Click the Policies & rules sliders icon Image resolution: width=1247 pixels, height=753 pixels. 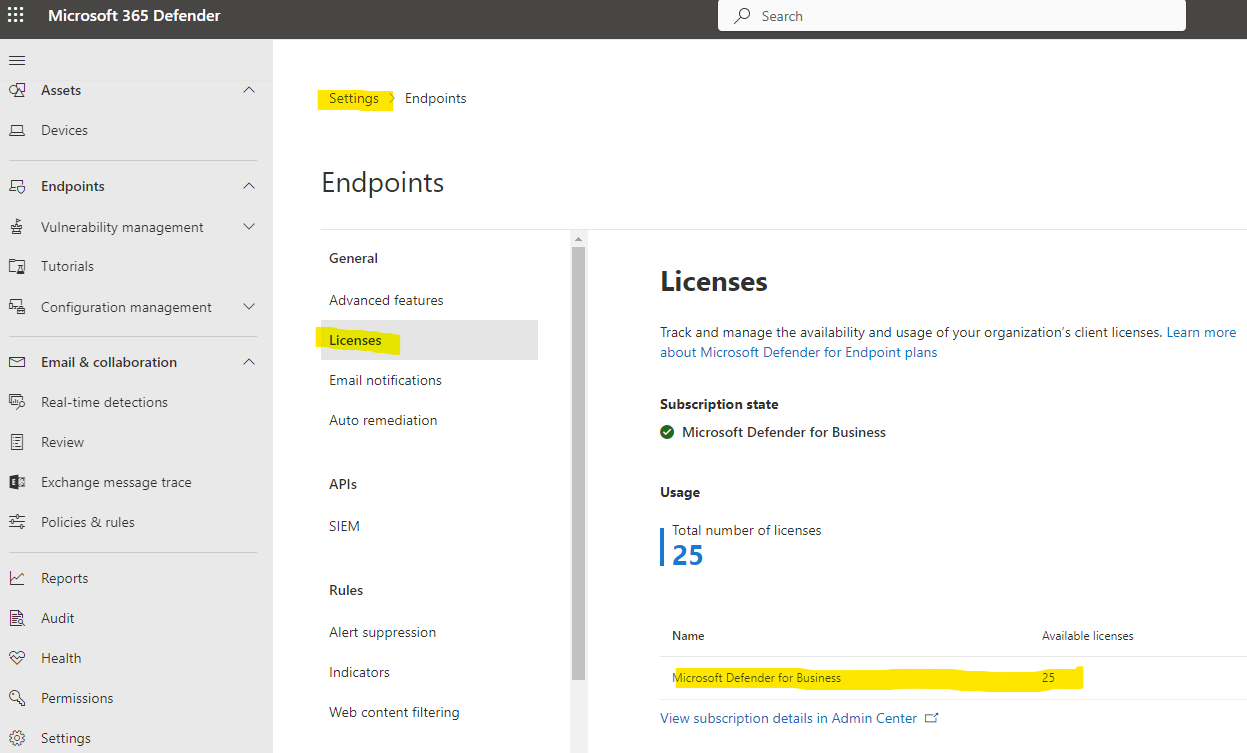(17, 522)
